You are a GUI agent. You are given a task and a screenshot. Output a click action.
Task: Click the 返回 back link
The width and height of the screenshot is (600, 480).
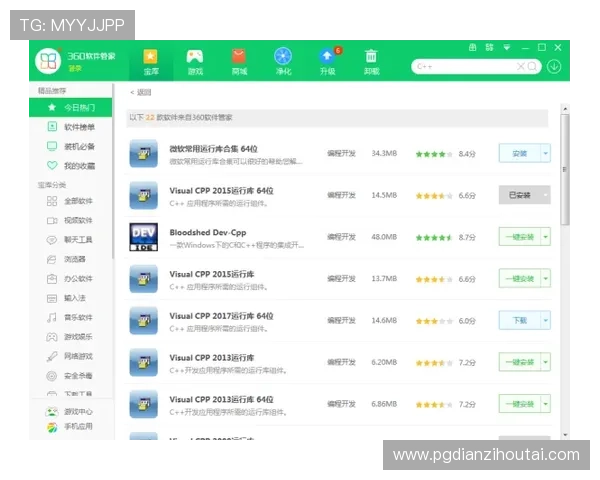click(x=141, y=92)
